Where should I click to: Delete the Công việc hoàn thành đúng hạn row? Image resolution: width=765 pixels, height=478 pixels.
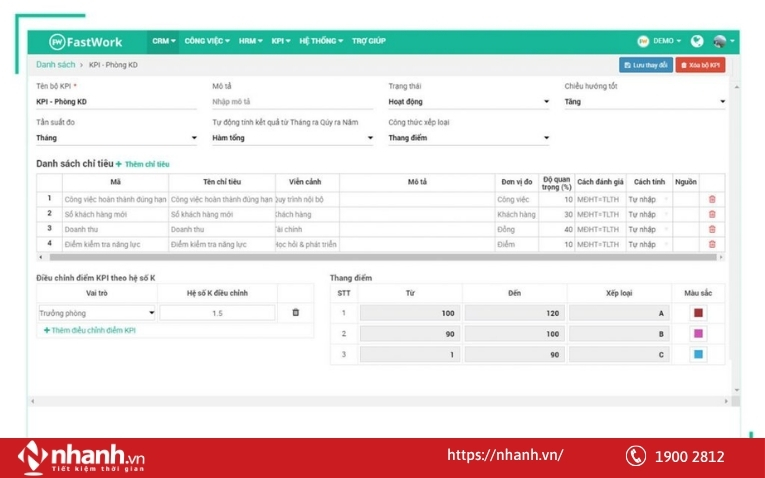click(712, 199)
